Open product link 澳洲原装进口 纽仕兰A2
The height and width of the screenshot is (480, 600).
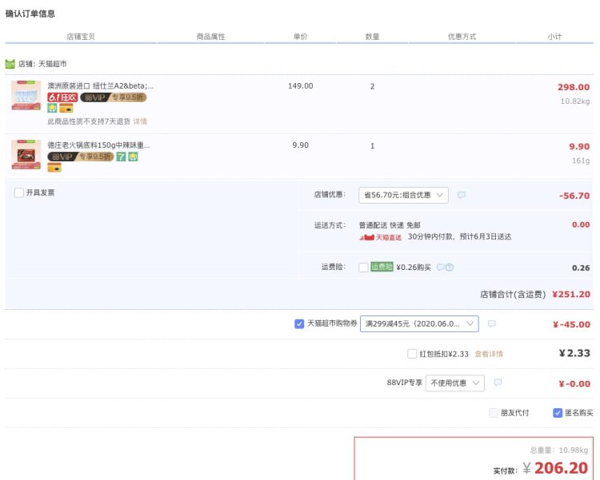[100, 86]
